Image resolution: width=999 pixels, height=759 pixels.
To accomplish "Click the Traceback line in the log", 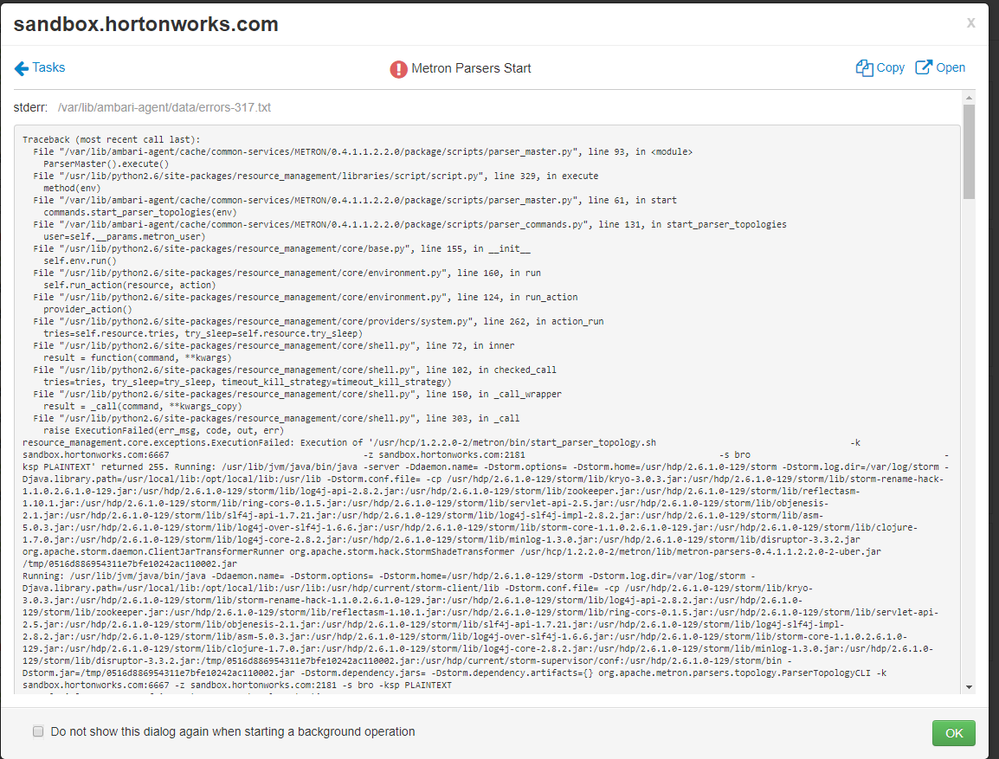I will click(112, 139).
